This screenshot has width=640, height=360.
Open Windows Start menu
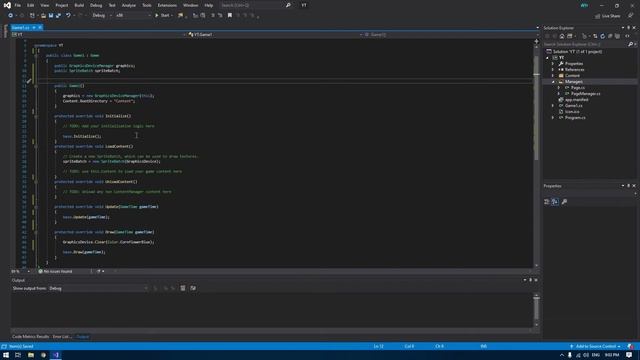pos(6,355)
